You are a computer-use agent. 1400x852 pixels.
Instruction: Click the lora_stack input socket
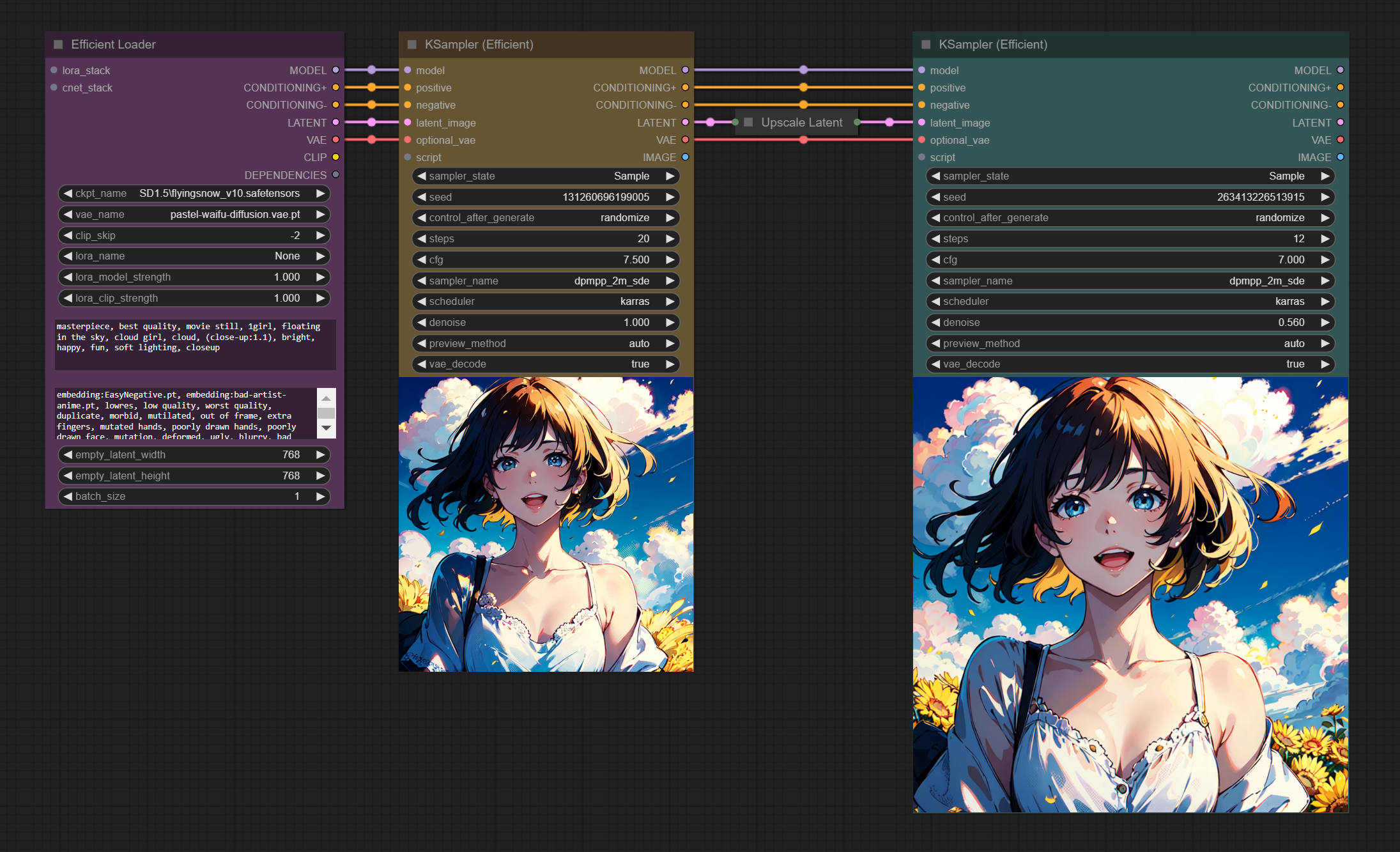click(x=54, y=70)
